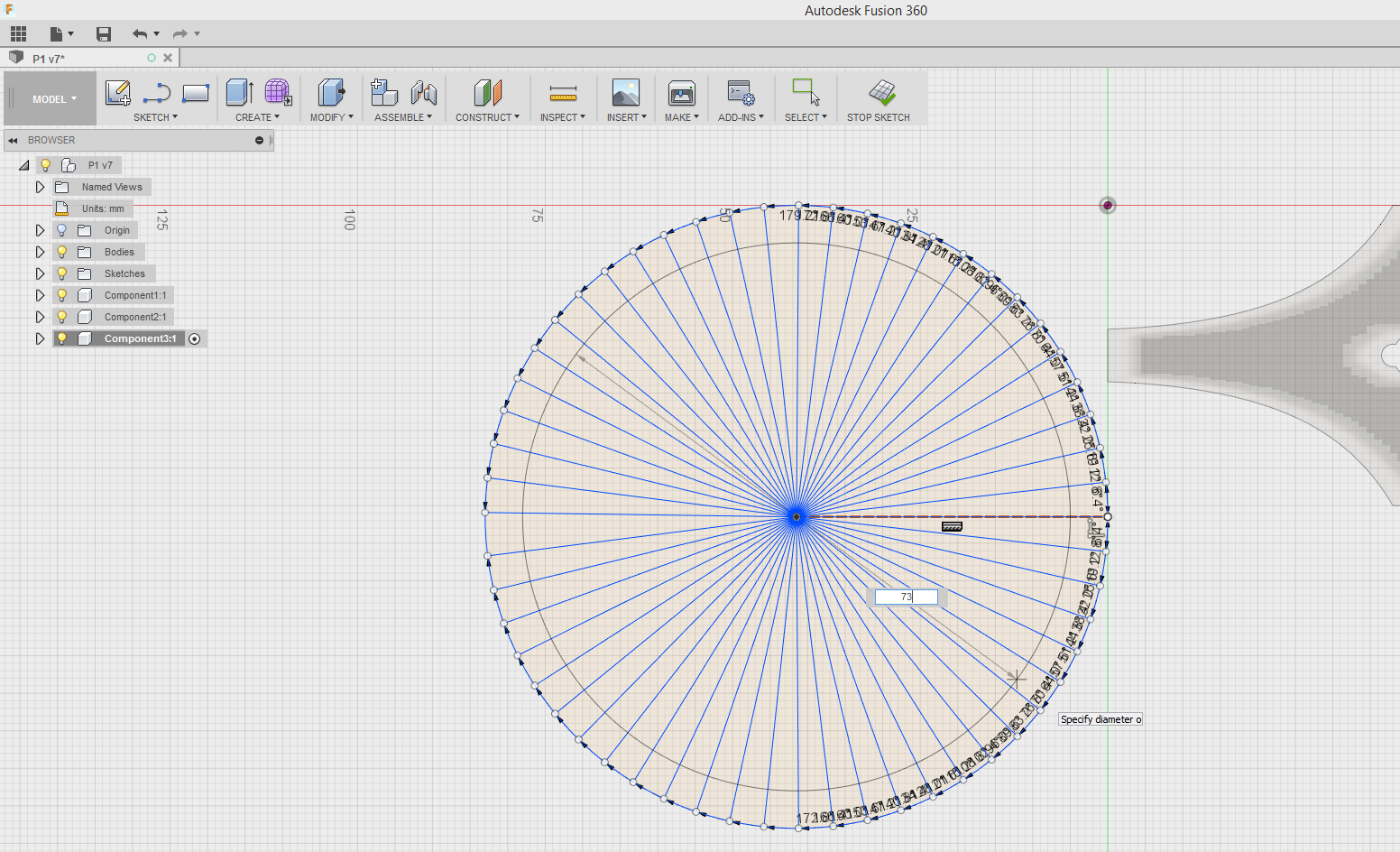
Task: Toggle Component1:1 visibility light bulb
Action: click(x=61, y=295)
